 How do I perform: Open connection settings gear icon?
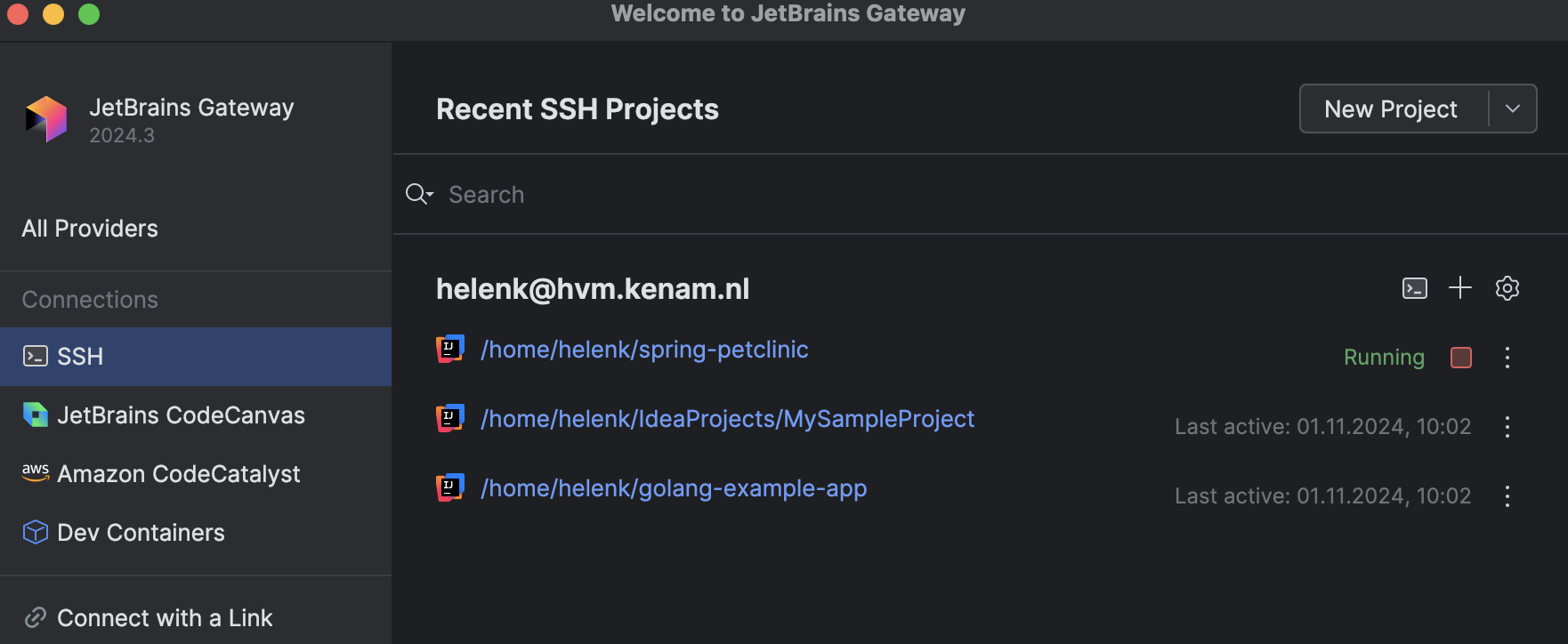[1507, 288]
